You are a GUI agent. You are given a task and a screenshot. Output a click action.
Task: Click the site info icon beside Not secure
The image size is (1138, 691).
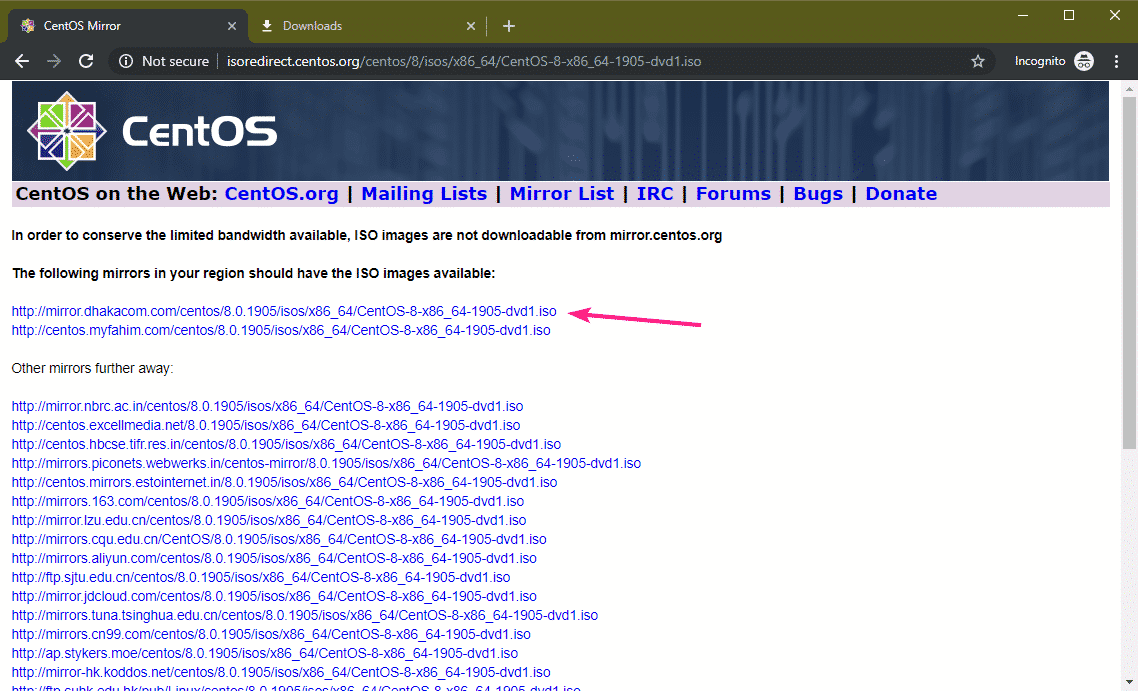point(126,62)
